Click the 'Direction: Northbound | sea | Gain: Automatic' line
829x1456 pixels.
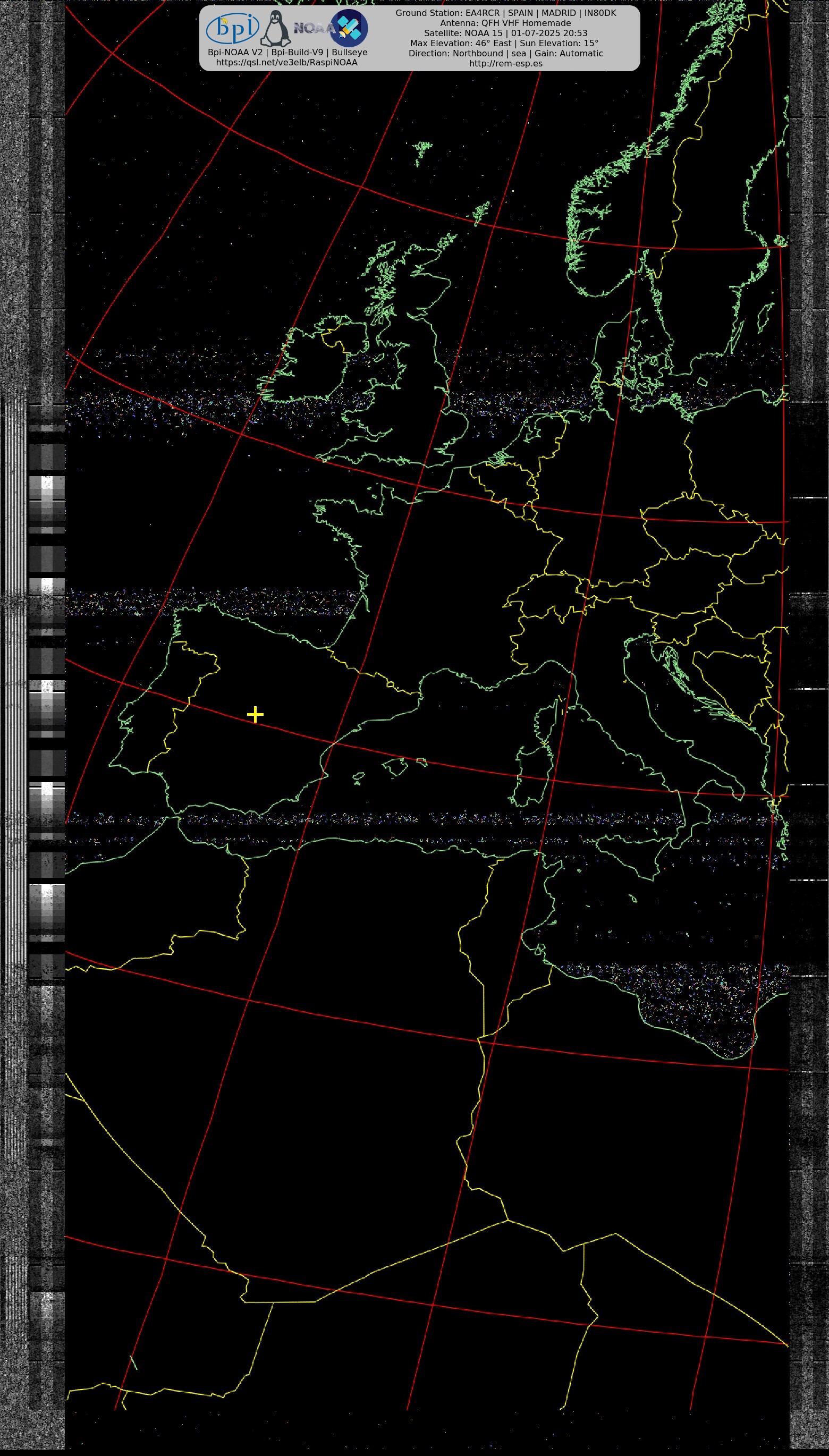505,54
